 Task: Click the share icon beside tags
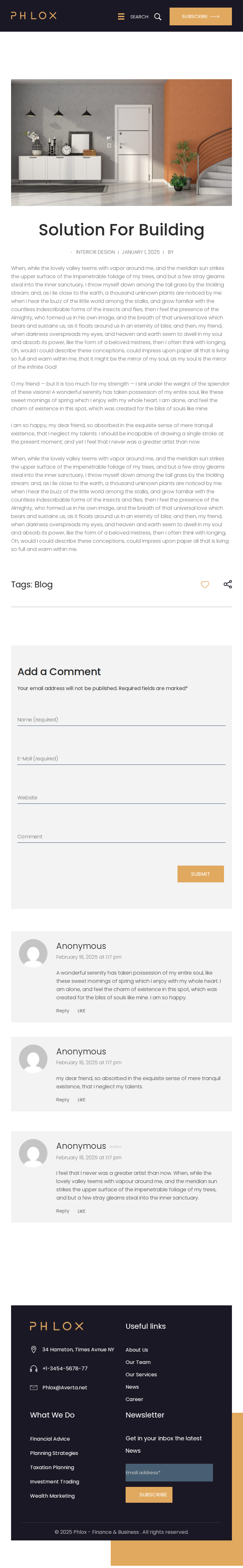228,584
